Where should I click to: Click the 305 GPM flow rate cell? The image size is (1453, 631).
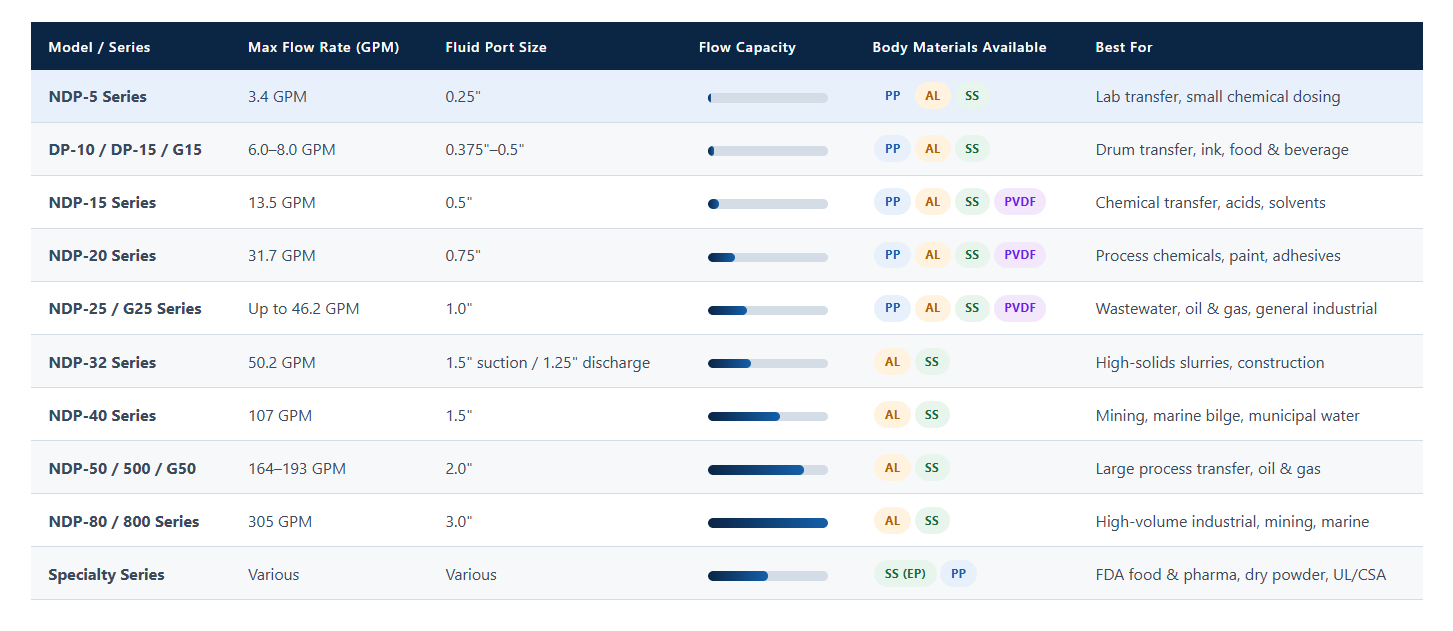[x=280, y=521]
